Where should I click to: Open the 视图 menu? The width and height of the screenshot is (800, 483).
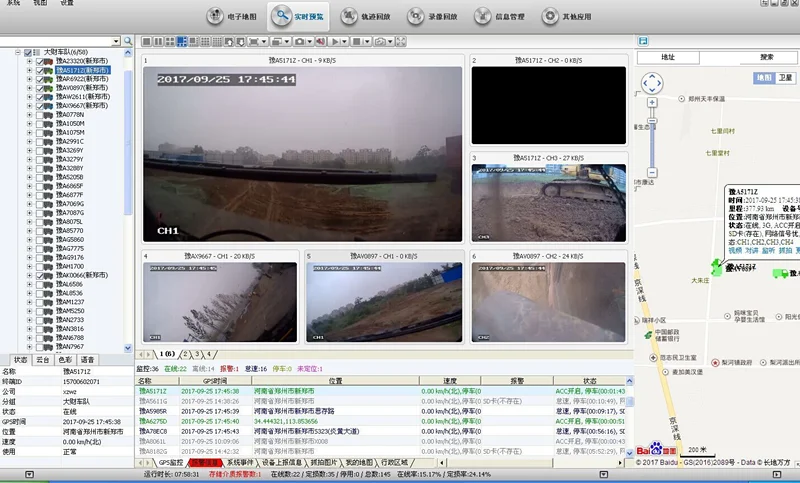[40, 3]
